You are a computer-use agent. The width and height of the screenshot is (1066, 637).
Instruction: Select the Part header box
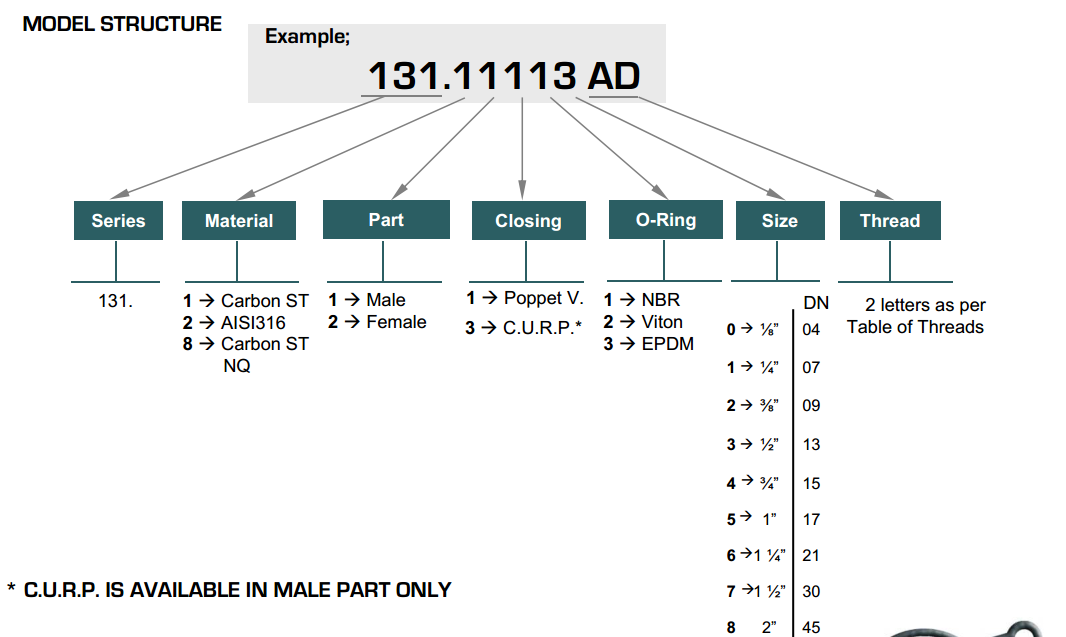[386, 220]
